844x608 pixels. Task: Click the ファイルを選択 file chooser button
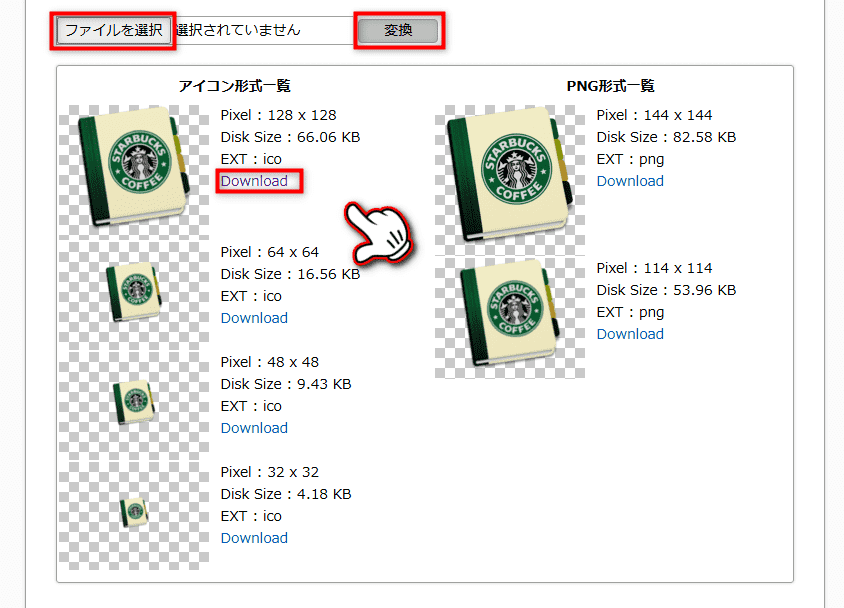[x=114, y=30]
